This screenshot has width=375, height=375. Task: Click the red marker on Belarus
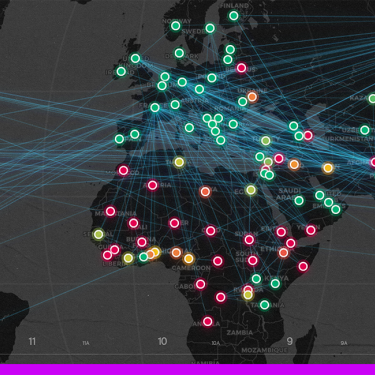click(x=241, y=68)
